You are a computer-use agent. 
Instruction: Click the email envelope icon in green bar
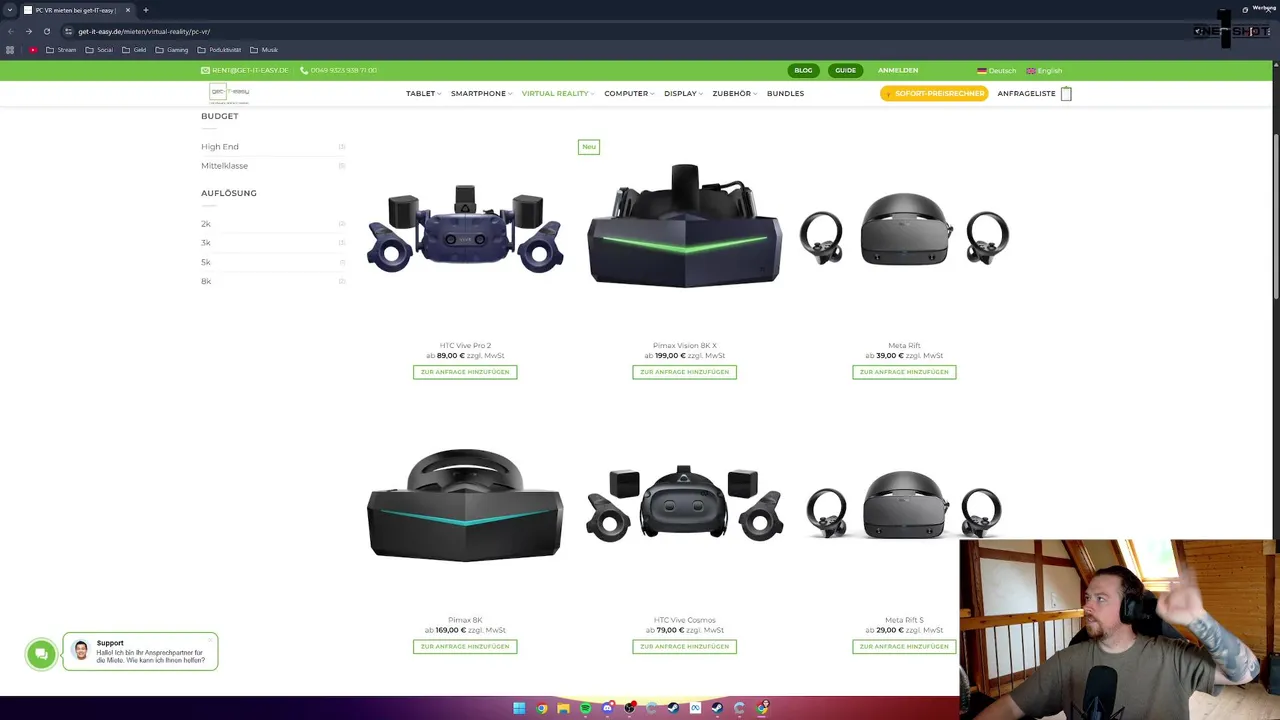[x=205, y=71]
